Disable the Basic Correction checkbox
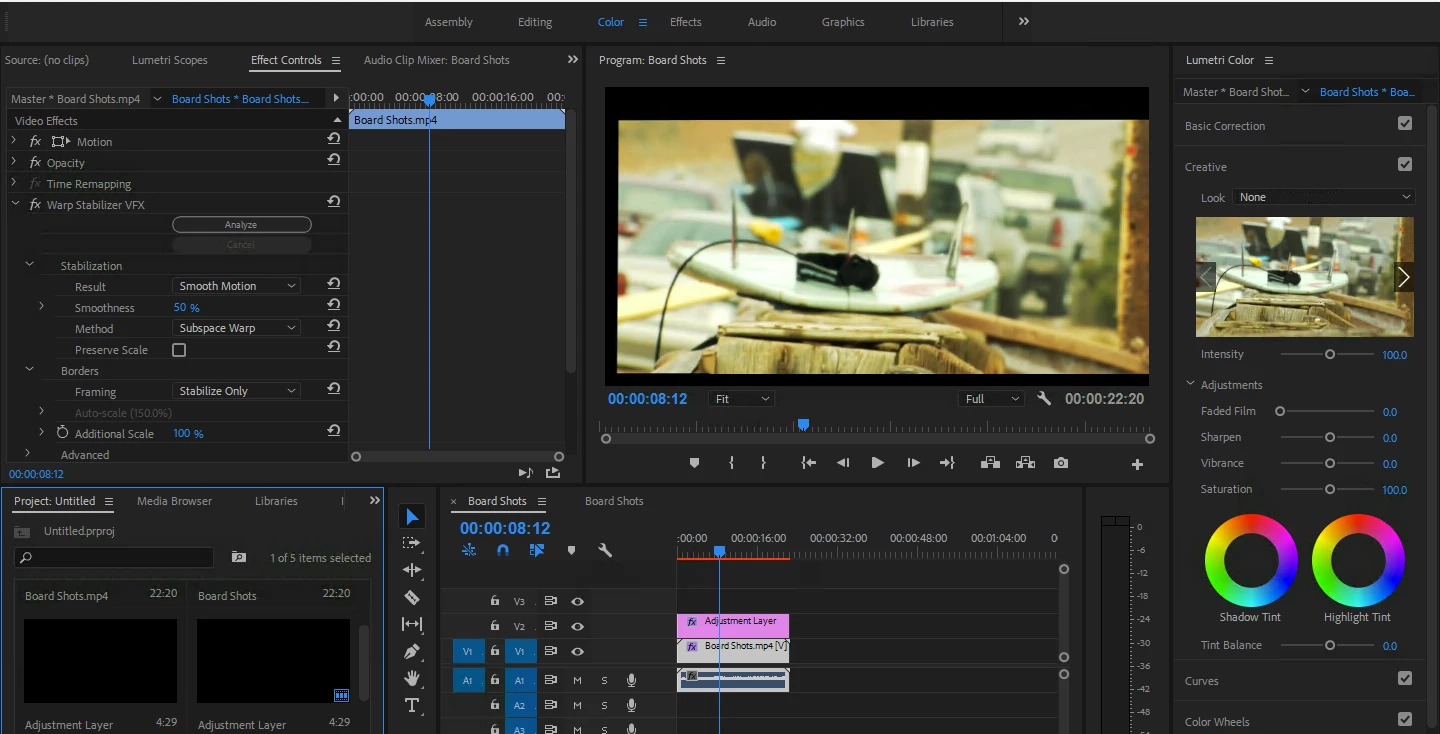1440x734 pixels. [1405, 124]
